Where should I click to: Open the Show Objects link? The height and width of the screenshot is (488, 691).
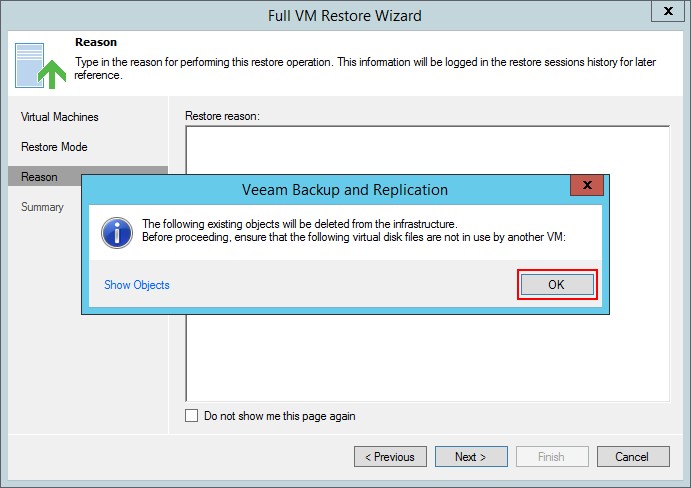click(x=137, y=285)
